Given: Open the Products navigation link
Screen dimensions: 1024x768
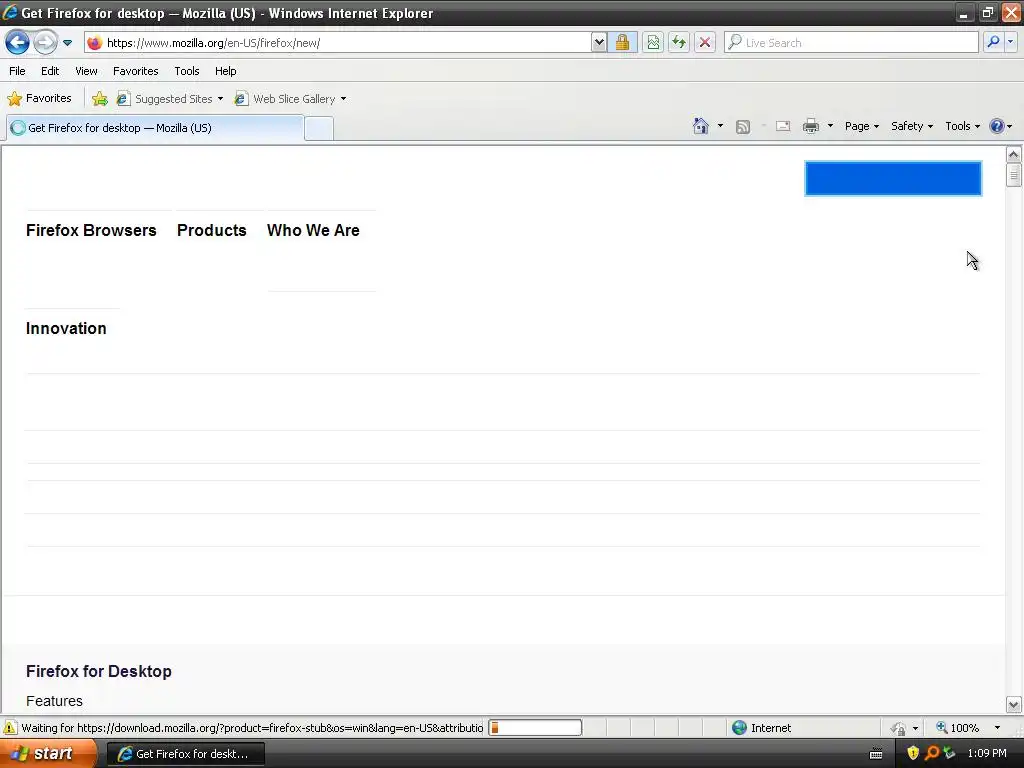Looking at the screenshot, I should [212, 231].
